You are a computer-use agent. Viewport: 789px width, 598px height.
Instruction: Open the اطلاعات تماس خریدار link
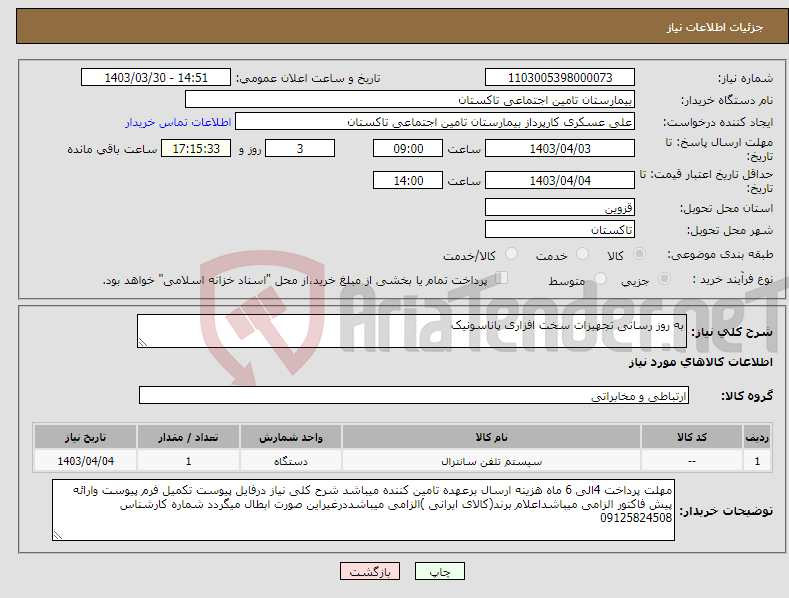coord(178,122)
